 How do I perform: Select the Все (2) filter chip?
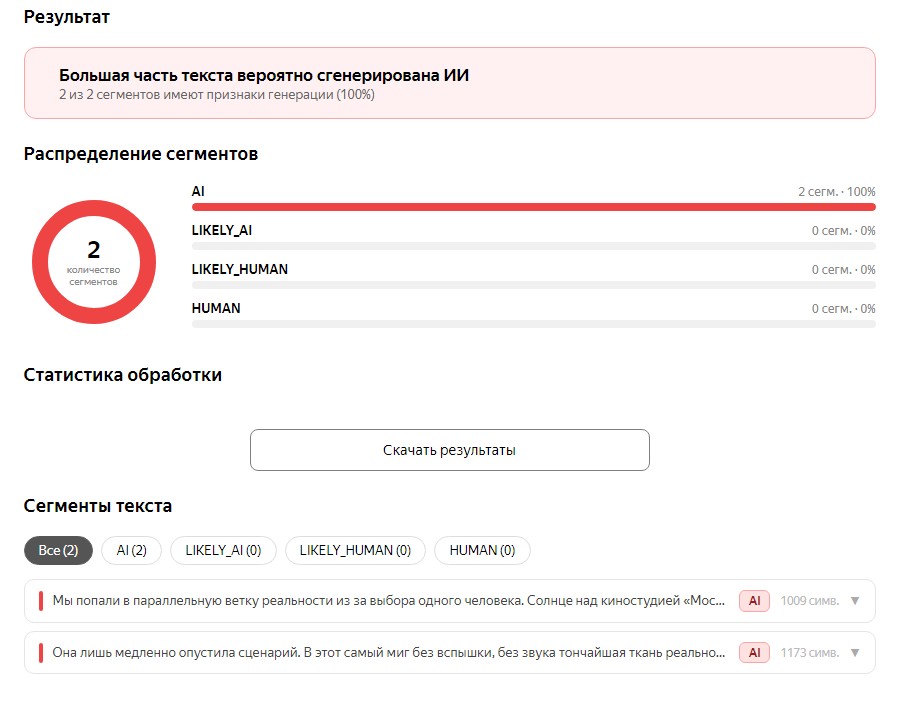(58, 550)
